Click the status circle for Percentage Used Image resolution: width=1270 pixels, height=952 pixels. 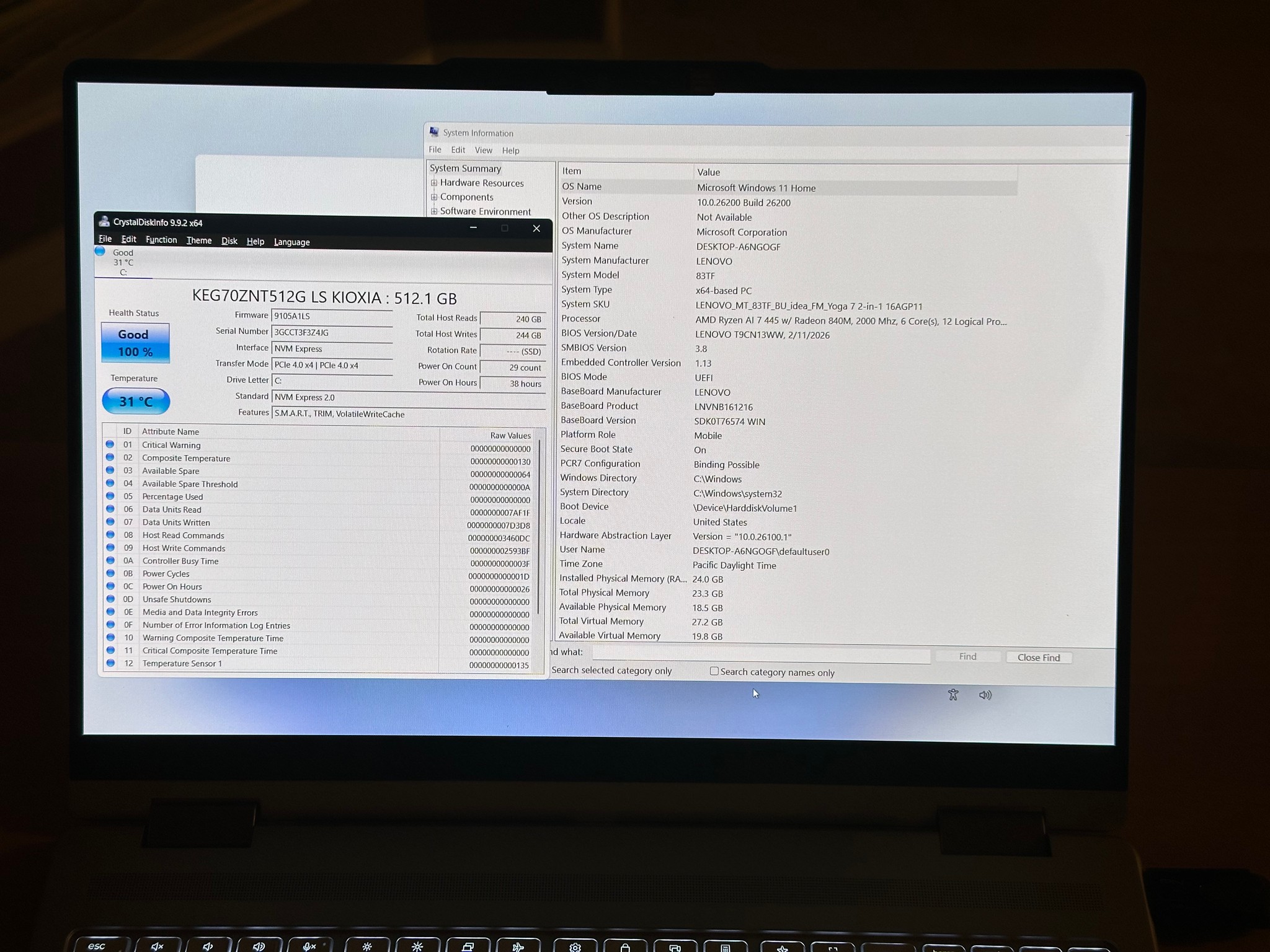pyautogui.click(x=110, y=496)
